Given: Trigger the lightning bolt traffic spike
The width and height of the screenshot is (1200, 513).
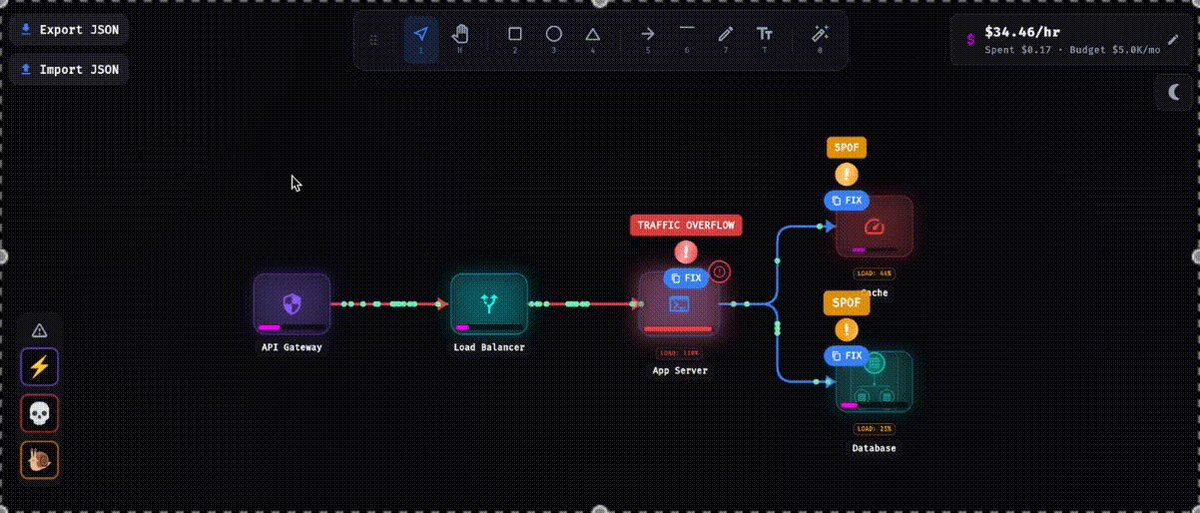Looking at the screenshot, I should click(40, 367).
